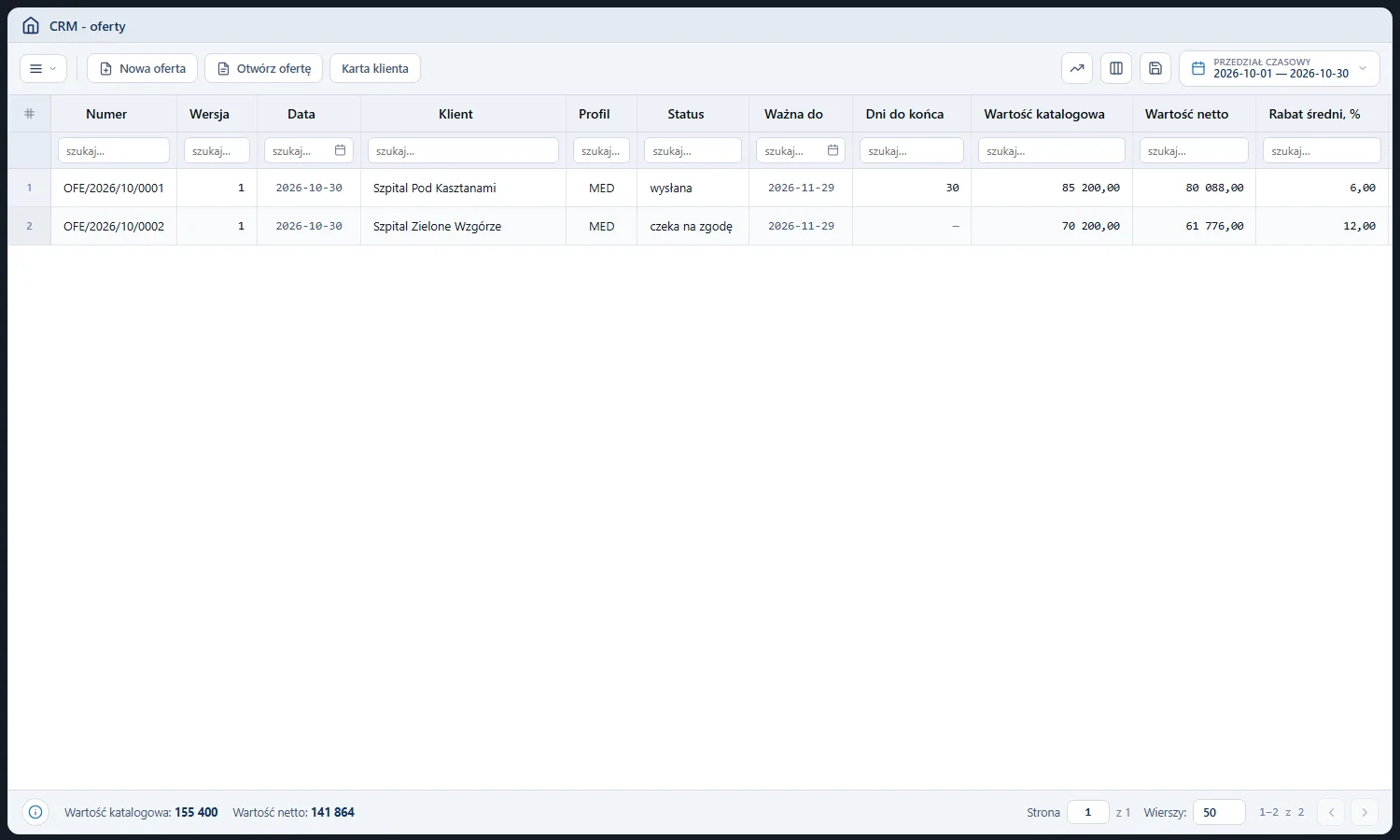Image resolution: width=1400 pixels, height=840 pixels.
Task: Click the Strona page number field
Action: 1088,812
